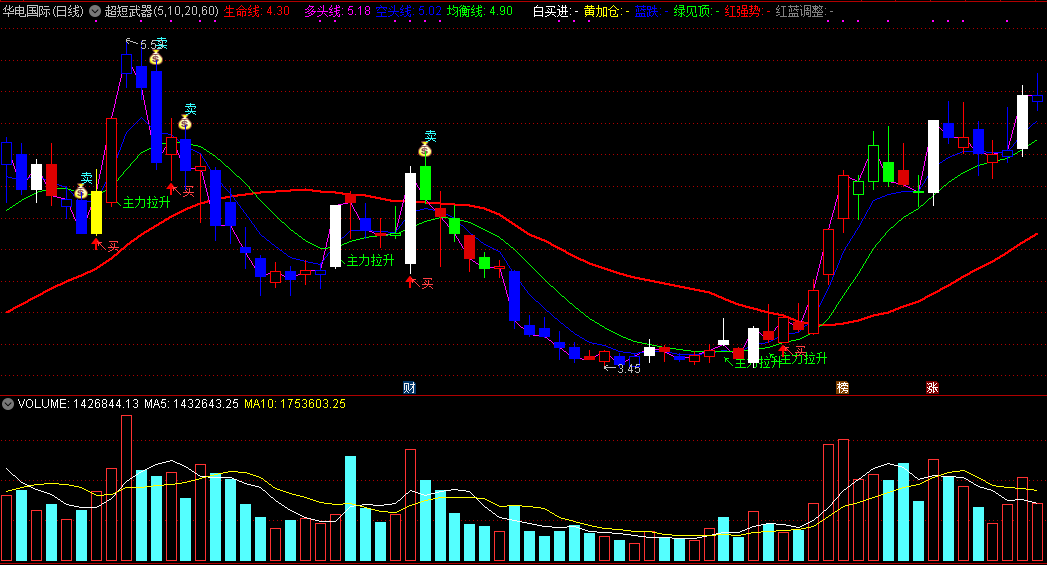Click the 财 financial marker icon
This screenshot has height=565, width=1047.
[409, 387]
